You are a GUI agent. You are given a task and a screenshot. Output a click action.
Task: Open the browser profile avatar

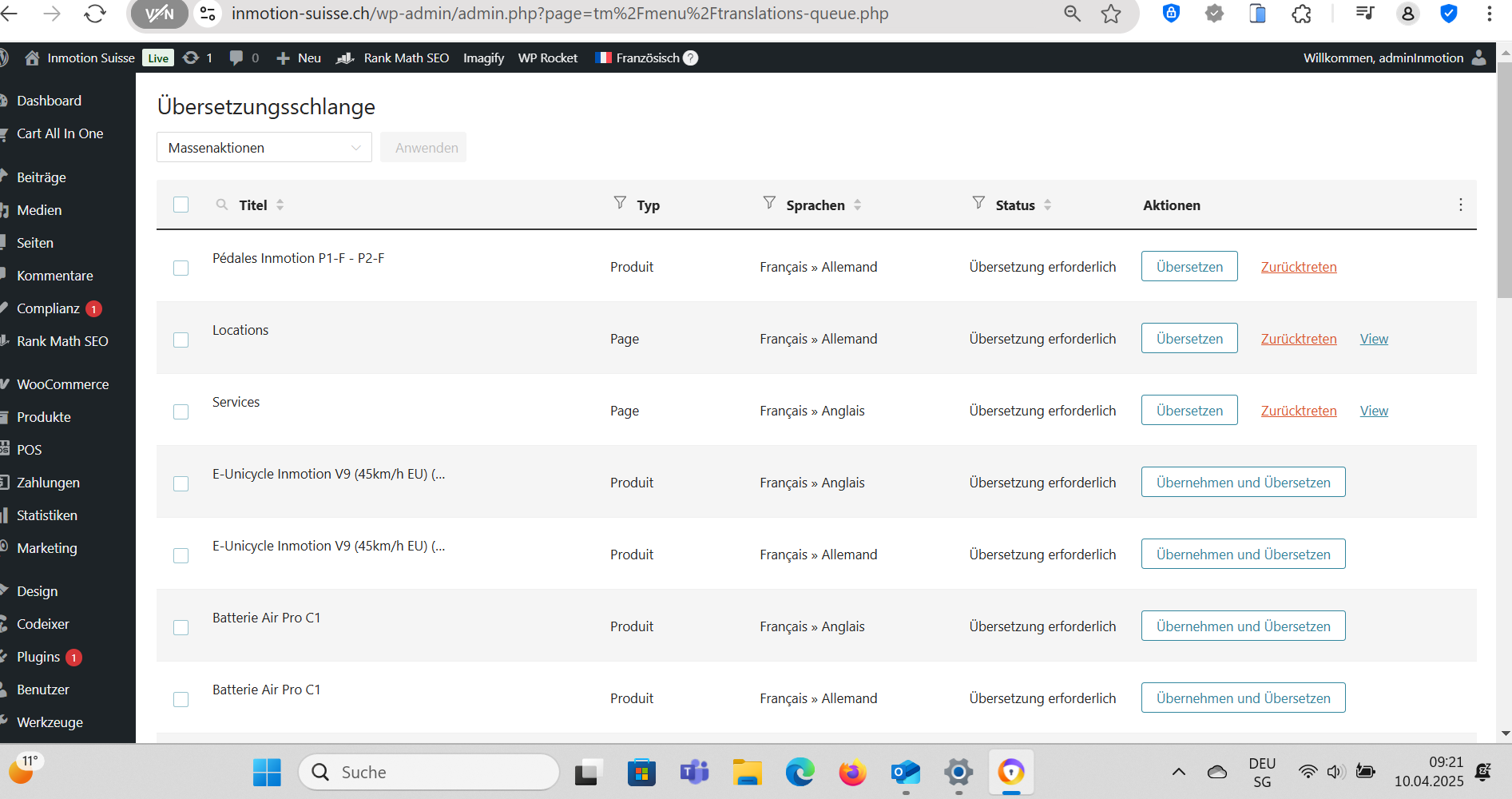tap(1407, 14)
